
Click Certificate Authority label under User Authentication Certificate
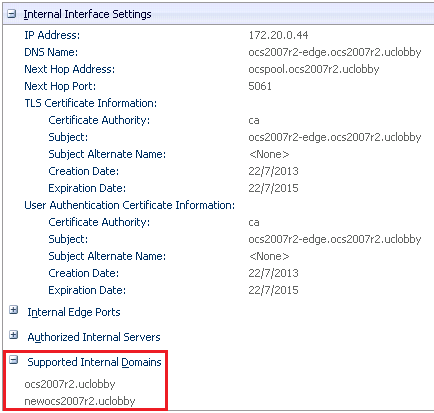click(x=99, y=222)
